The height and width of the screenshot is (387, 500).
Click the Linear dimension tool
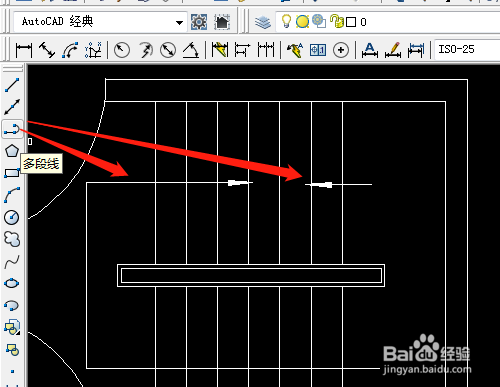coord(24,50)
